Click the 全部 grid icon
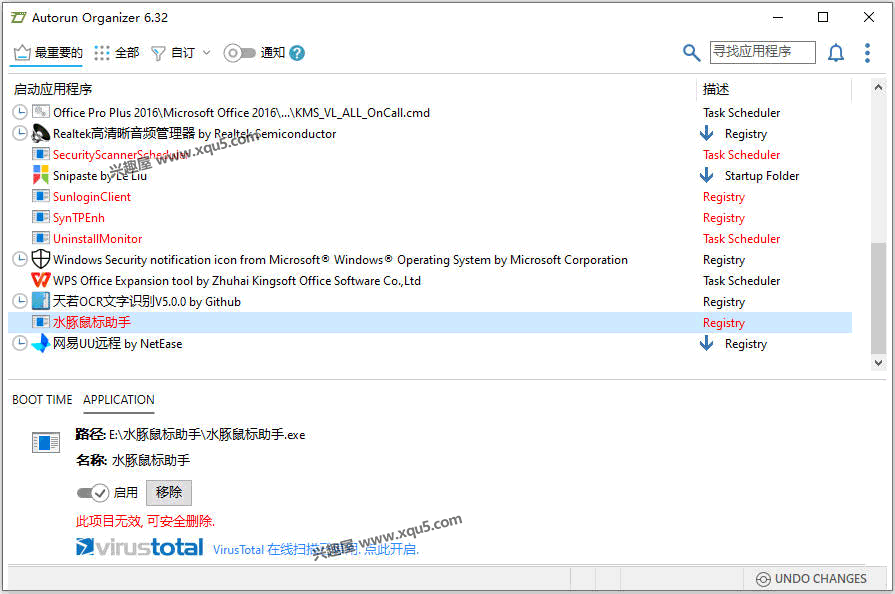 (x=103, y=52)
